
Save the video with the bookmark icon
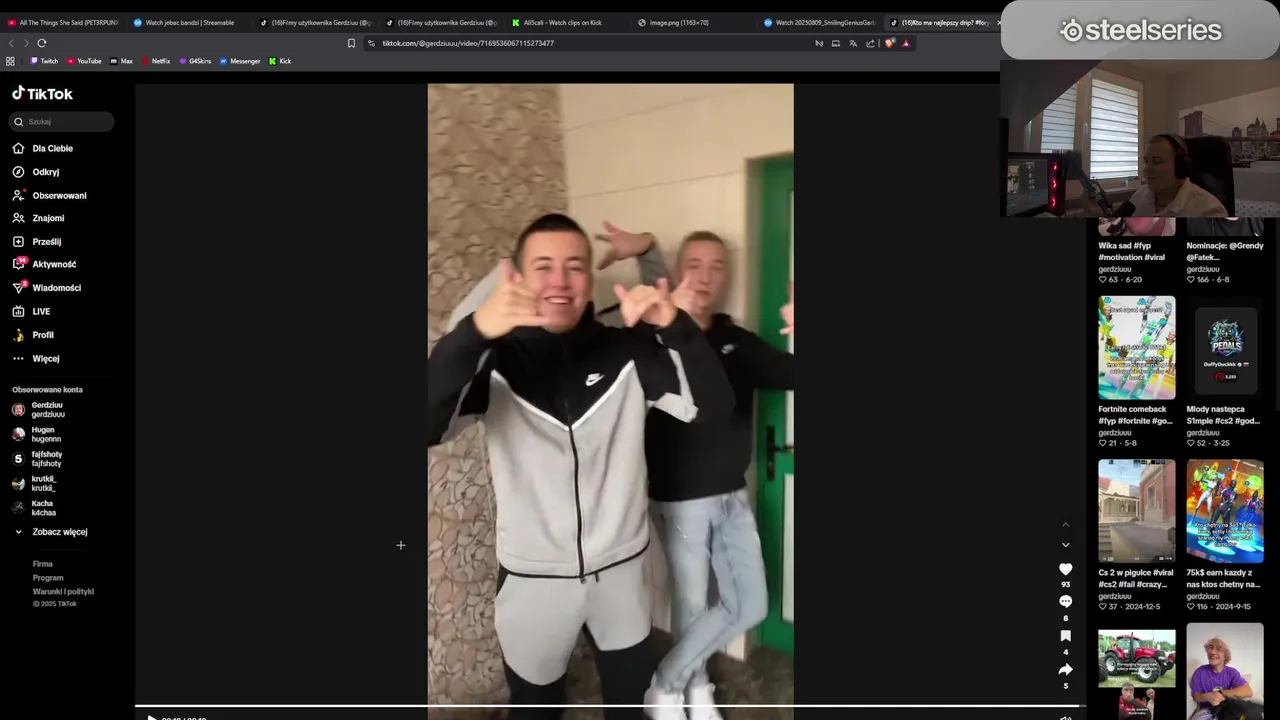pos(1065,636)
